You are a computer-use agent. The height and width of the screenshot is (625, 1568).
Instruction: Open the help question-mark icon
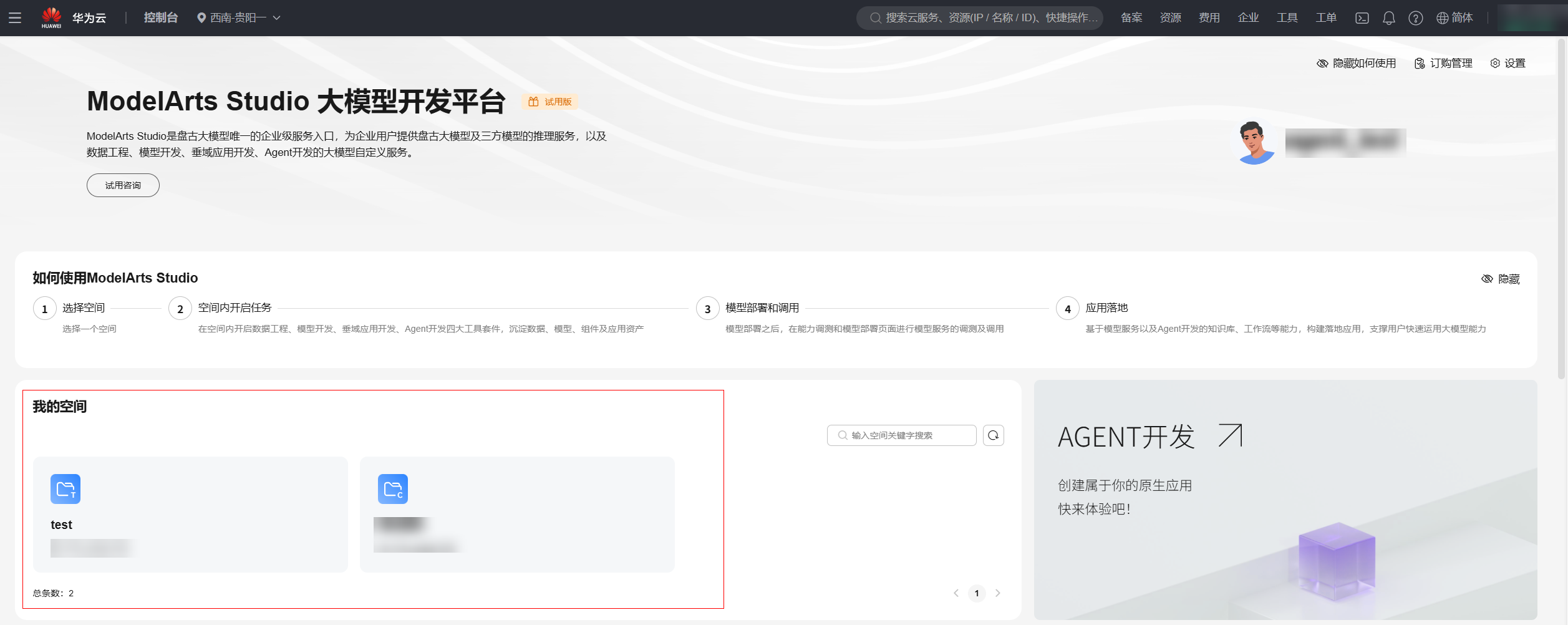1416,17
